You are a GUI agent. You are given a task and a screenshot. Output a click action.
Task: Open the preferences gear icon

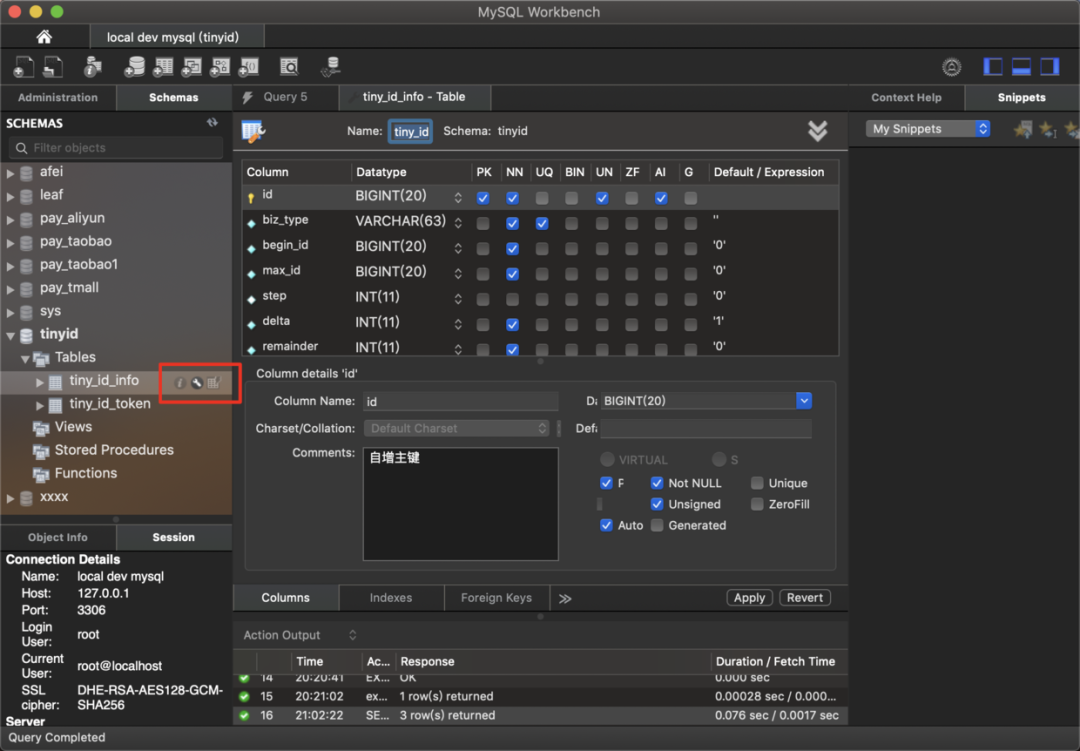(951, 67)
